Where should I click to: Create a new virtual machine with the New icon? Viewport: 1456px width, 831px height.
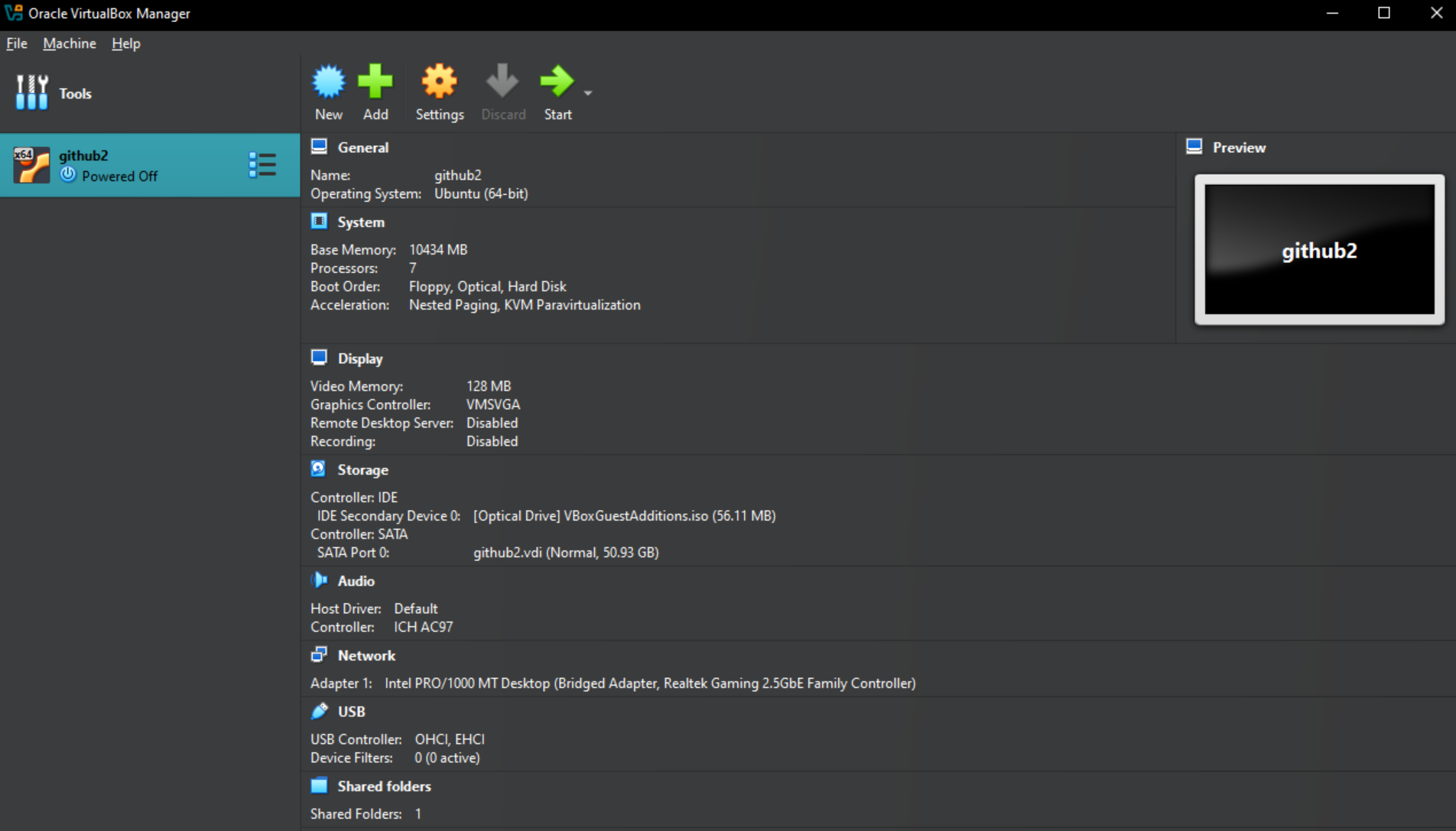328,80
